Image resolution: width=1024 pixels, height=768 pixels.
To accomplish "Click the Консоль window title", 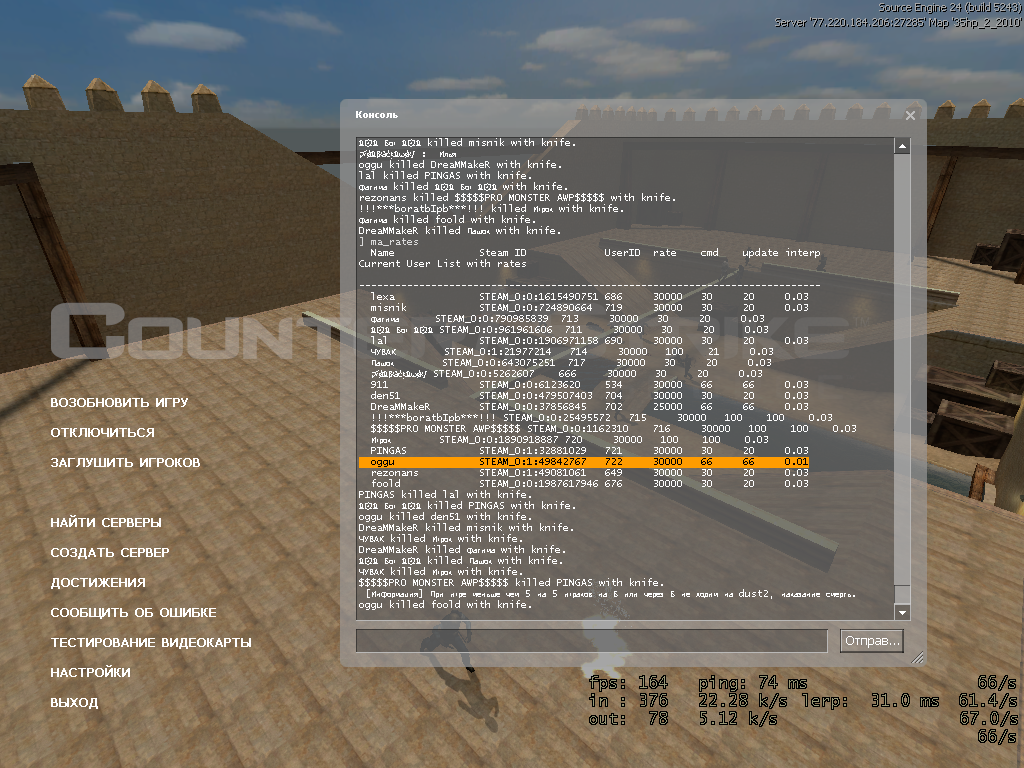I will click(x=376, y=115).
